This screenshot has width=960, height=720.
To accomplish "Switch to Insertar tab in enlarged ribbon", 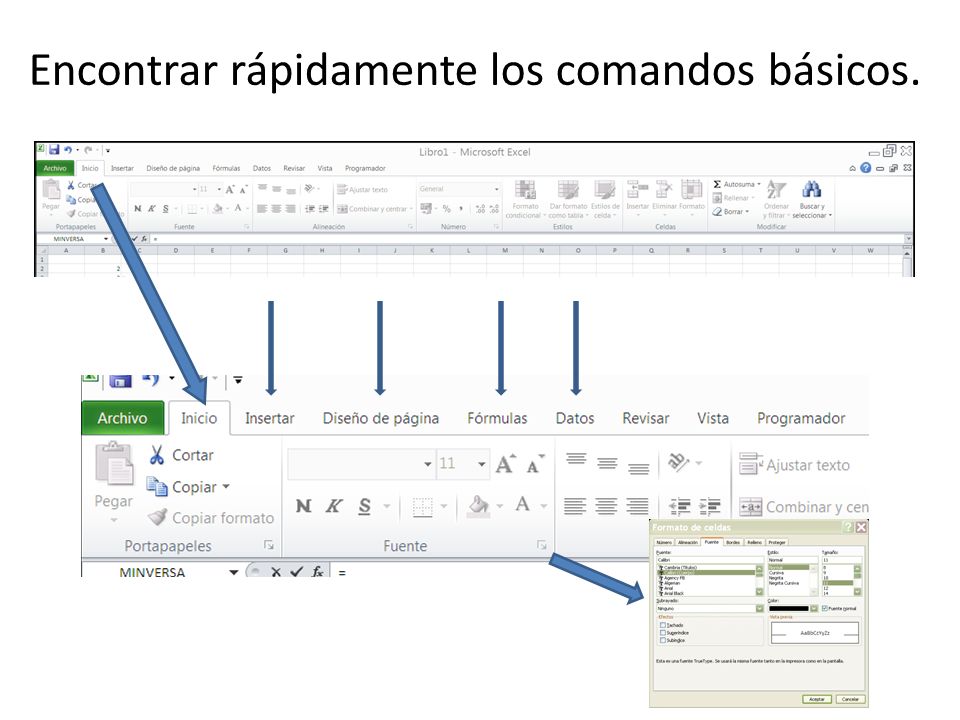I will tap(269, 418).
